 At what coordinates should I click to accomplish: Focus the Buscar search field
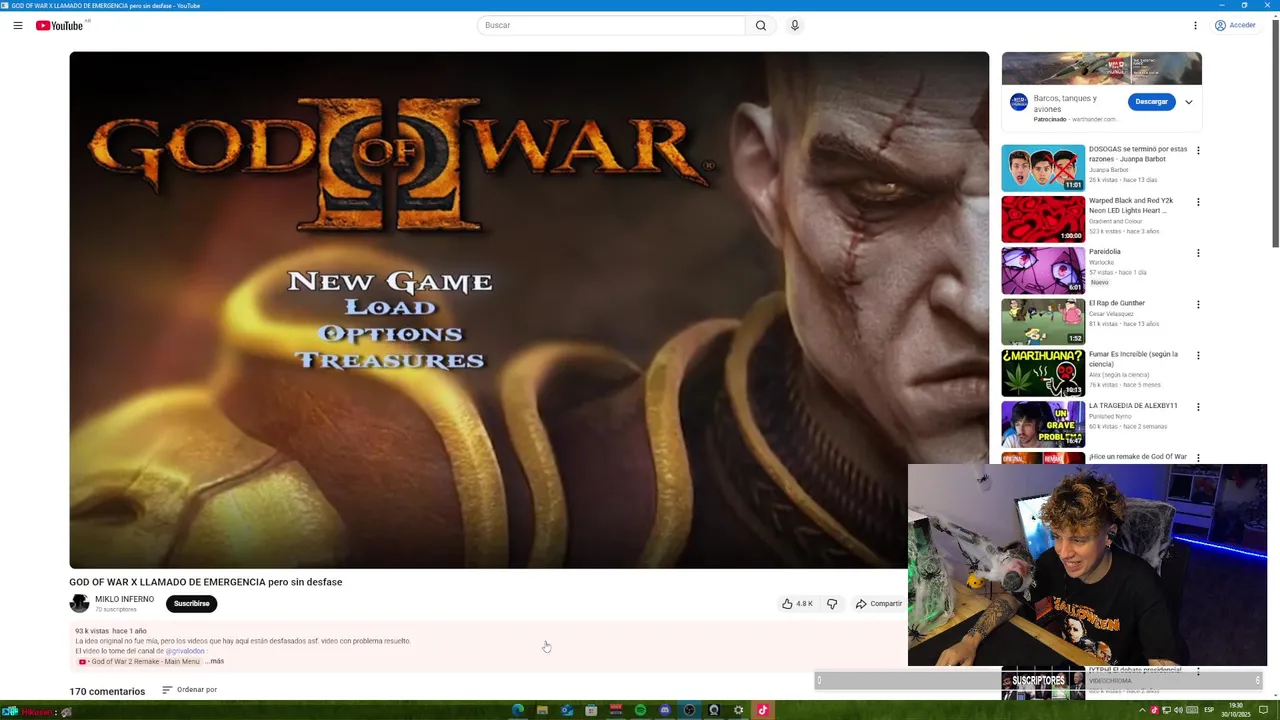pyautogui.click(x=611, y=25)
